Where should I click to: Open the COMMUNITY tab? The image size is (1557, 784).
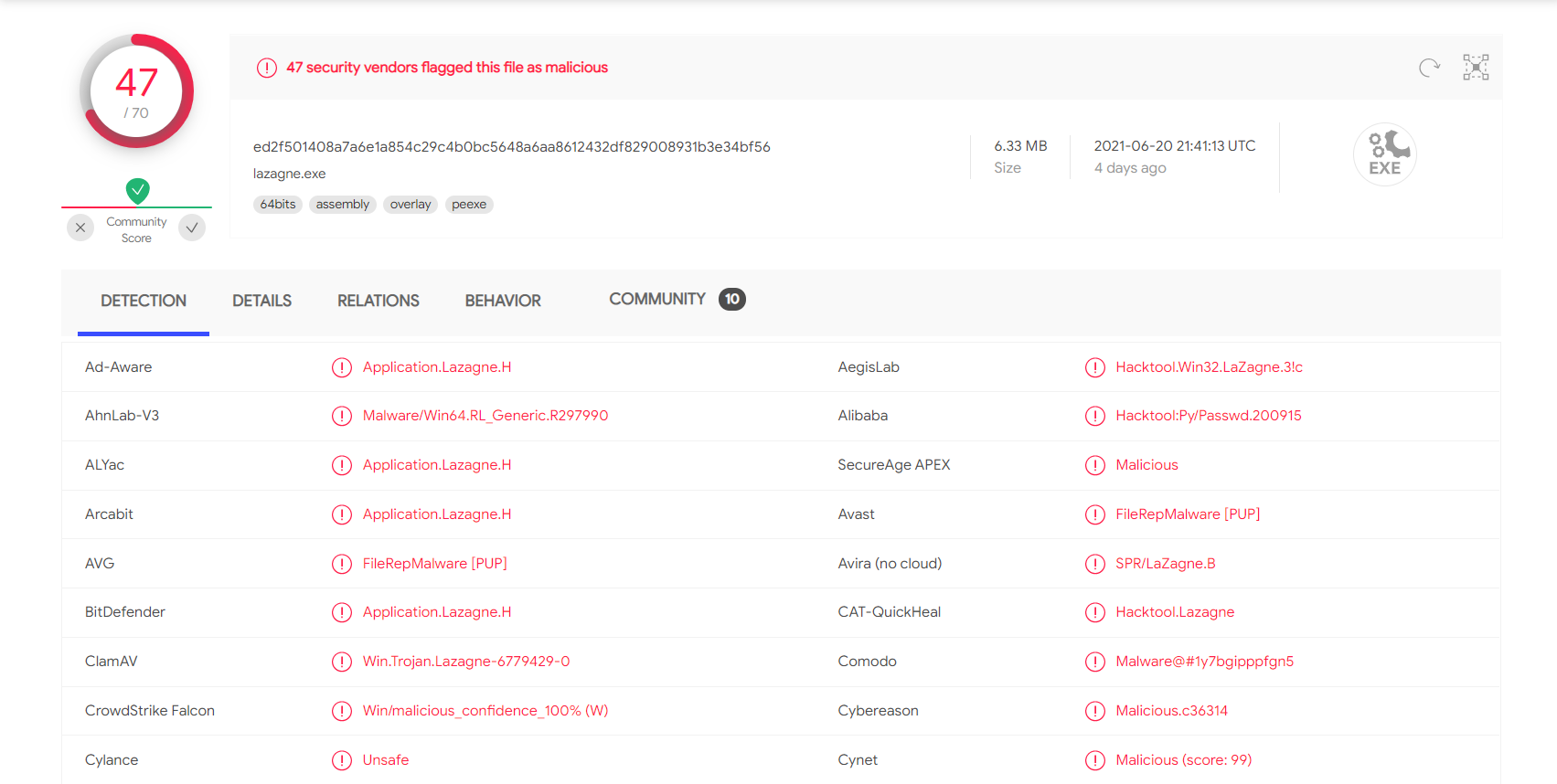pyautogui.click(x=677, y=299)
